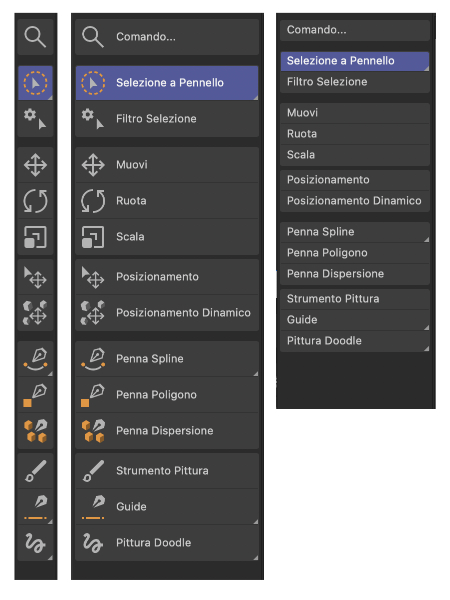Select Penna Poligono icon in the narrow strip
Image resolution: width=450 pixels, height=600 pixels.
point(35,395)
